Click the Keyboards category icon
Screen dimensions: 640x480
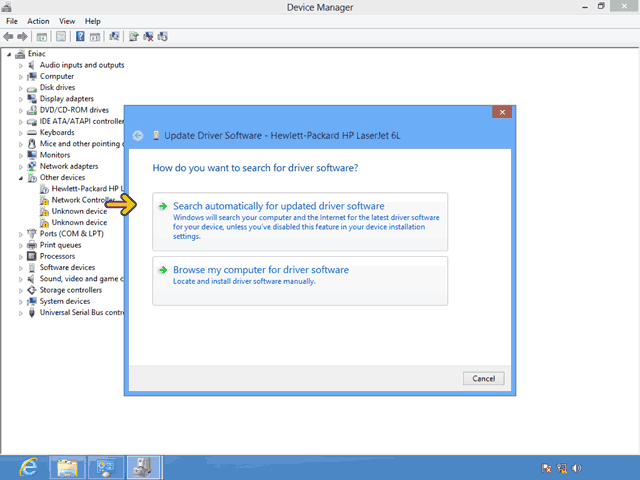coord(32,133)
